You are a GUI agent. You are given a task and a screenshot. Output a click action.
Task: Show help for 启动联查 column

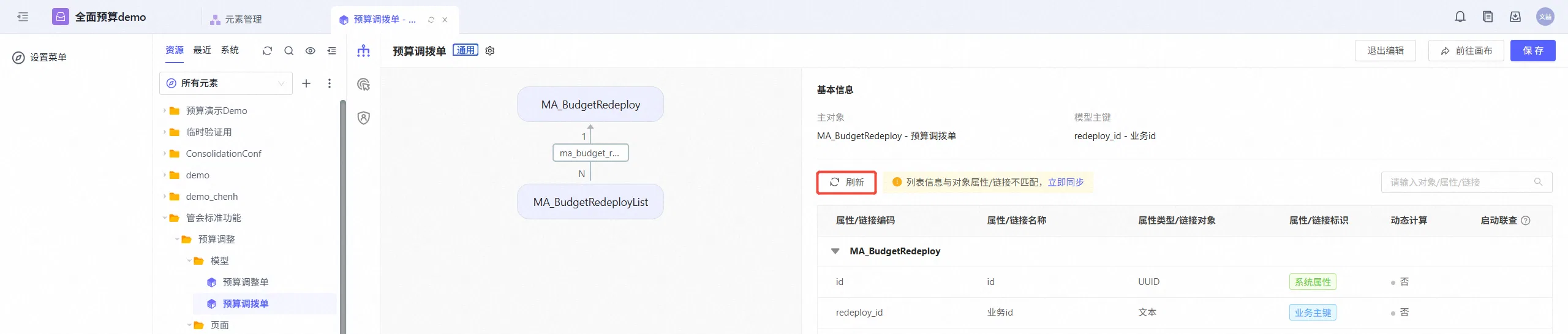click(1526, 221)
